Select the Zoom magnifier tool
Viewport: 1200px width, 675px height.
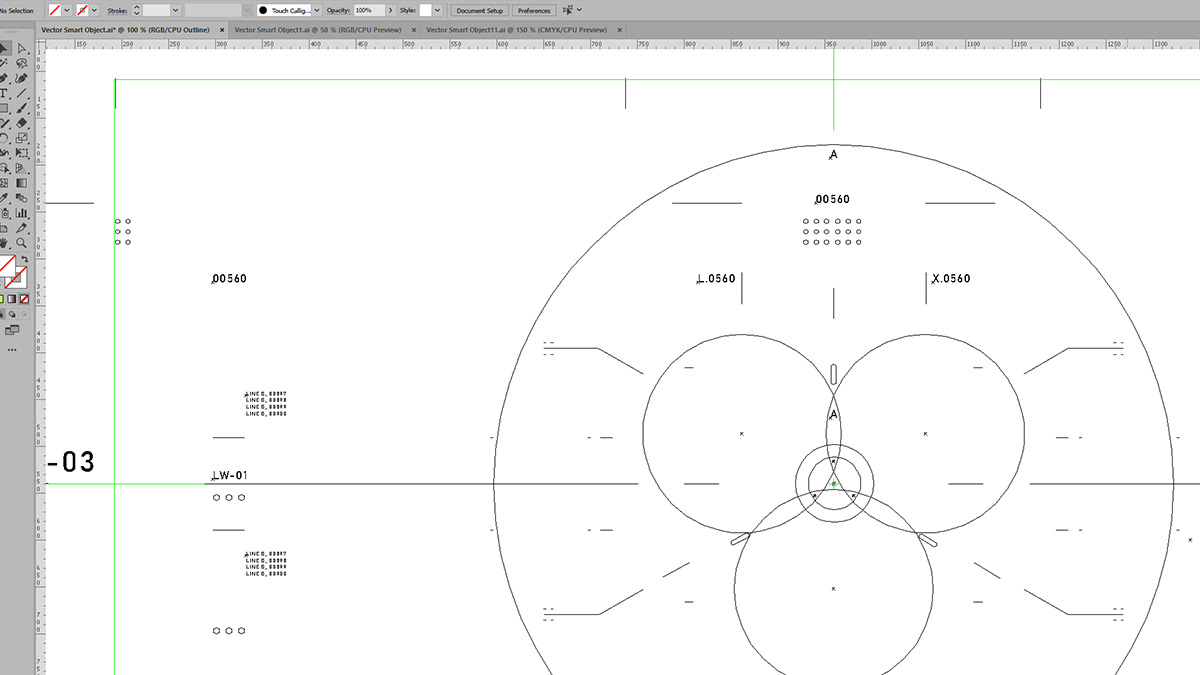[x=21, y=243]
